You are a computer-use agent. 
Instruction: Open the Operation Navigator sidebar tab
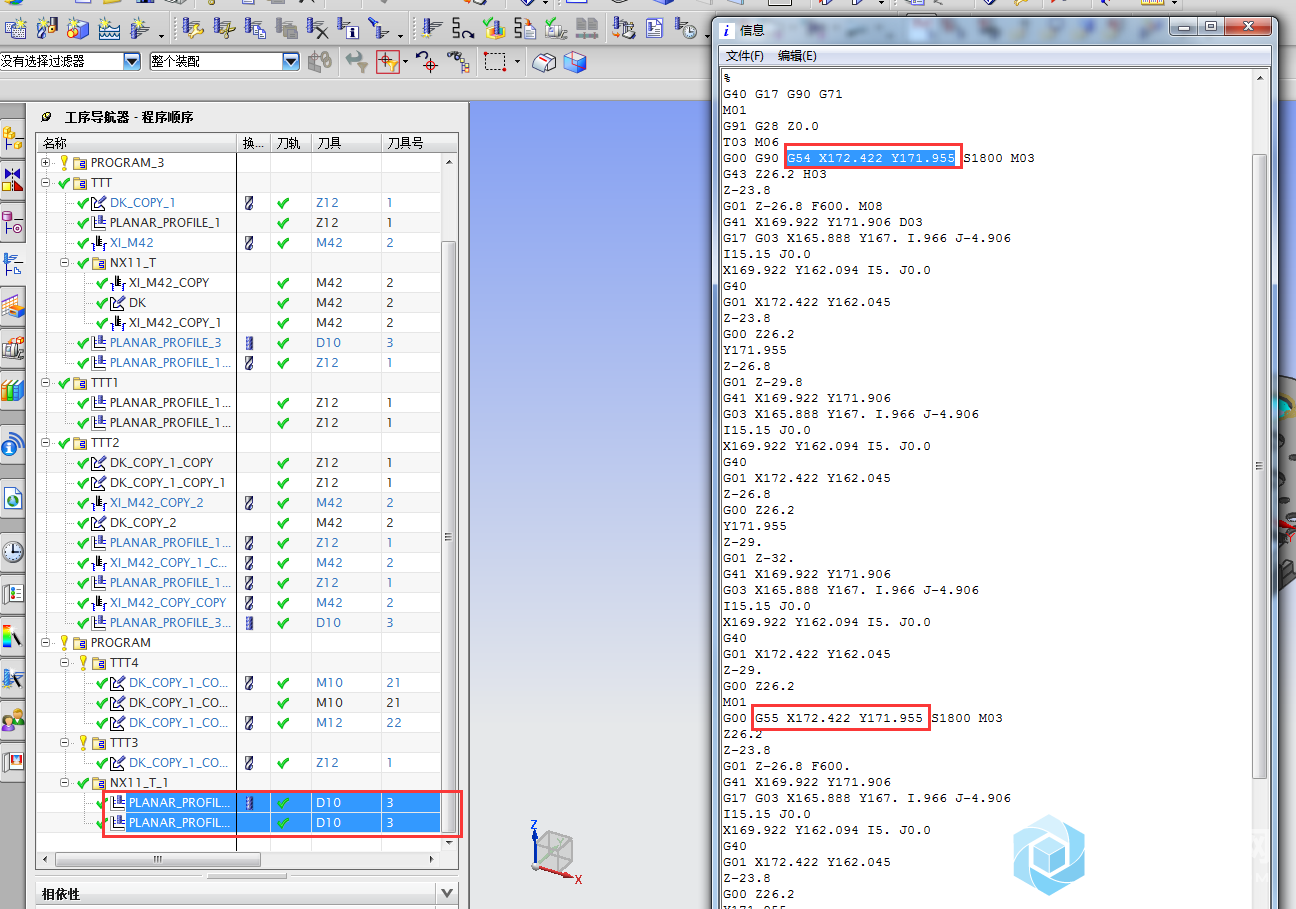tap(13, 265)
